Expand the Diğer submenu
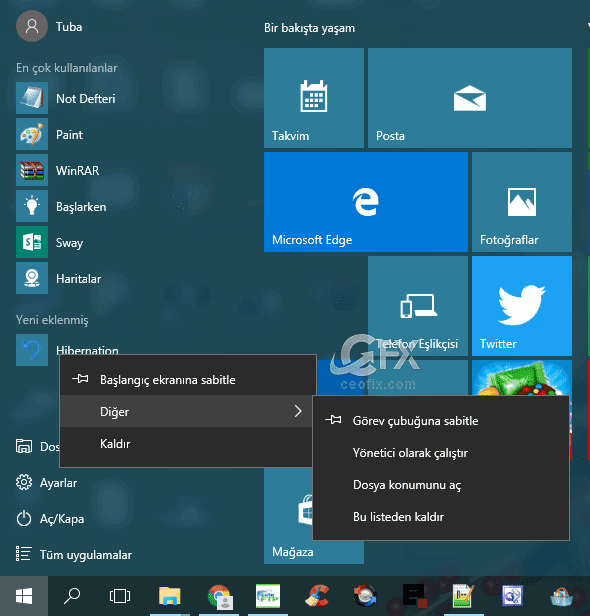This screenshot has height=616, width=590. pos(187,411)
